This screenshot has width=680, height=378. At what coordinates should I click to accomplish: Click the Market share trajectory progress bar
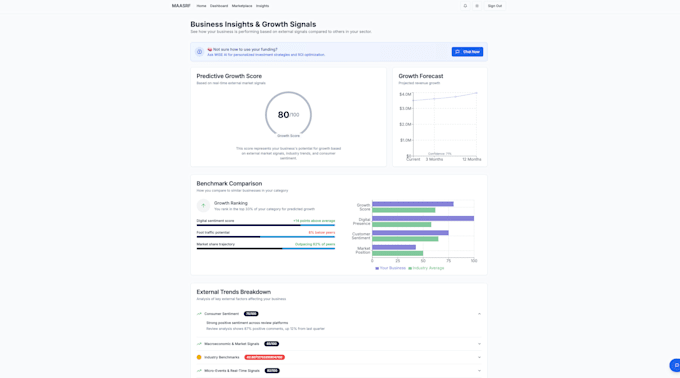pyautogui.click(x=266, y=249)
